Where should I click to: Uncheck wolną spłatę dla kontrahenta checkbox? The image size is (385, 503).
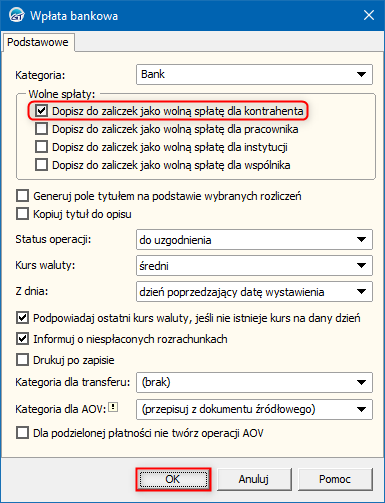[x=41, y=111]
